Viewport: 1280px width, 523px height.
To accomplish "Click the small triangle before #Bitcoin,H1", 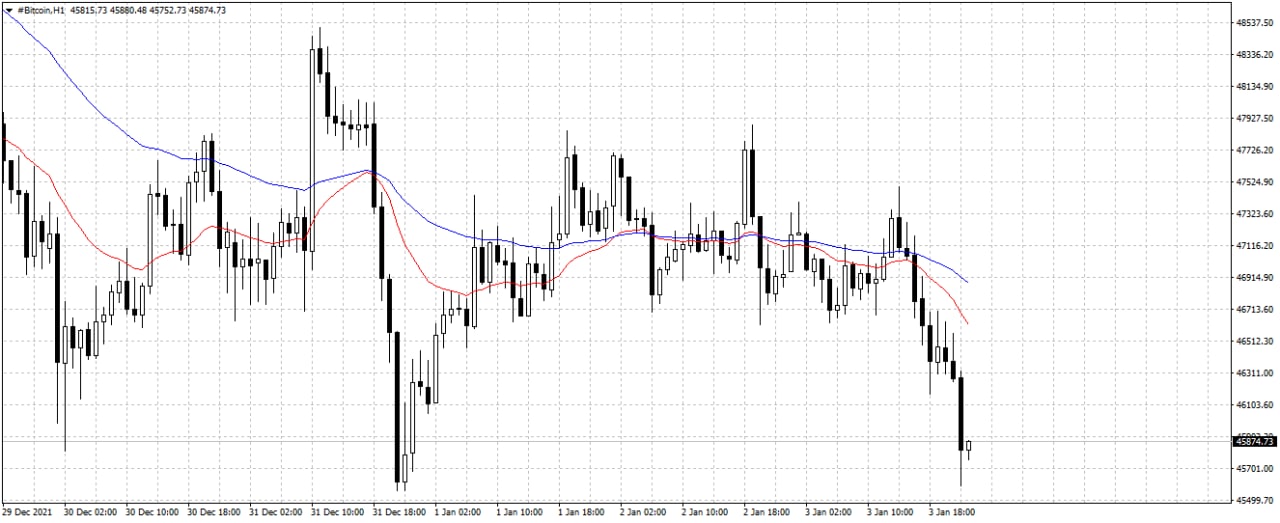I will click(x=8, y=10).
